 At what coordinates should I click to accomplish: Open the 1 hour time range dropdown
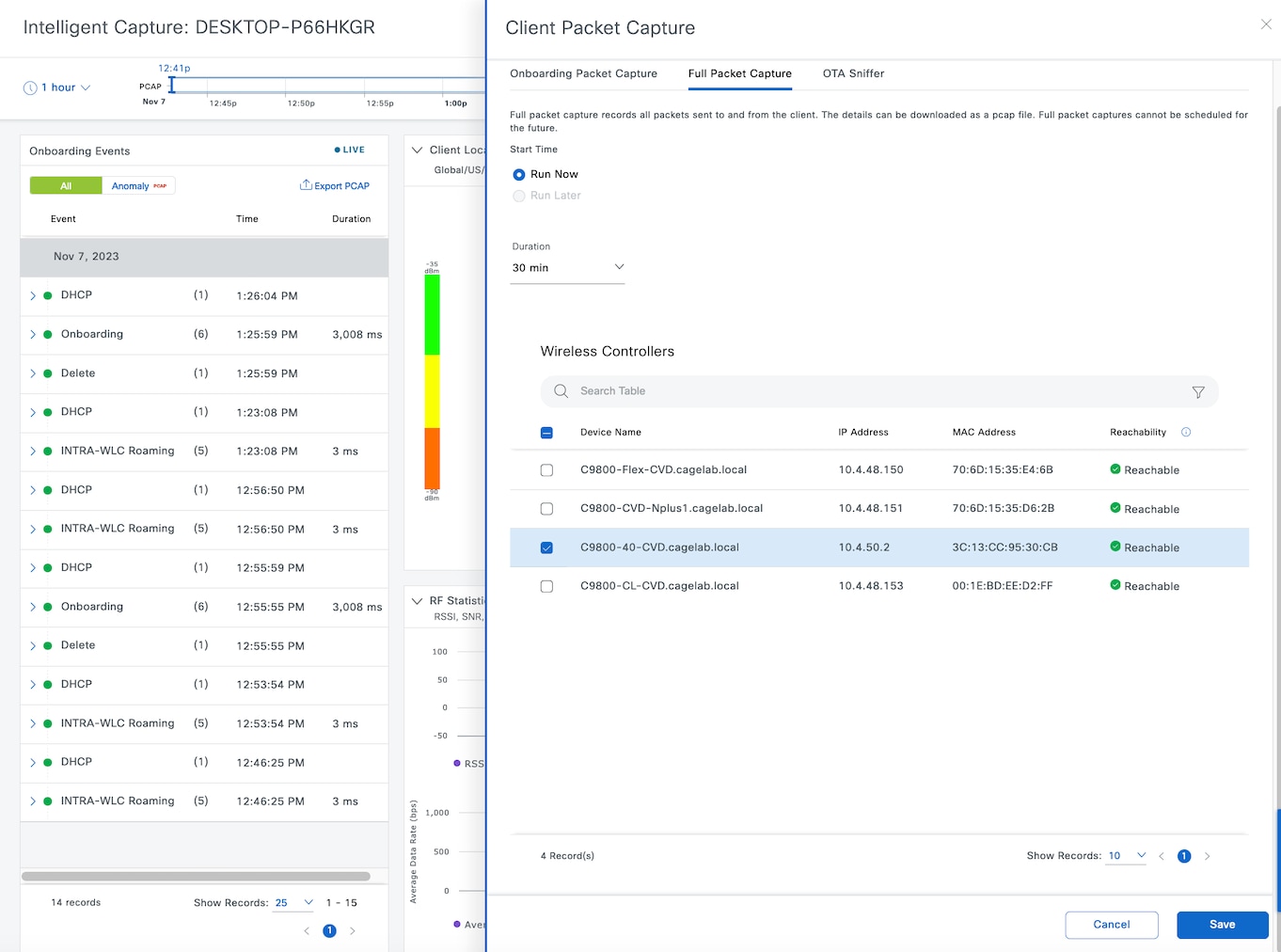57,87
